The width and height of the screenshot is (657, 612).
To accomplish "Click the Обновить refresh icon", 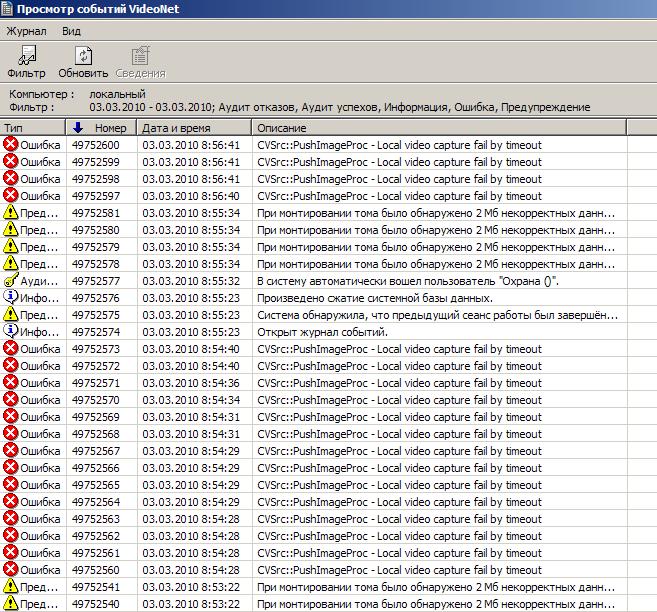I will pos(83,55).
